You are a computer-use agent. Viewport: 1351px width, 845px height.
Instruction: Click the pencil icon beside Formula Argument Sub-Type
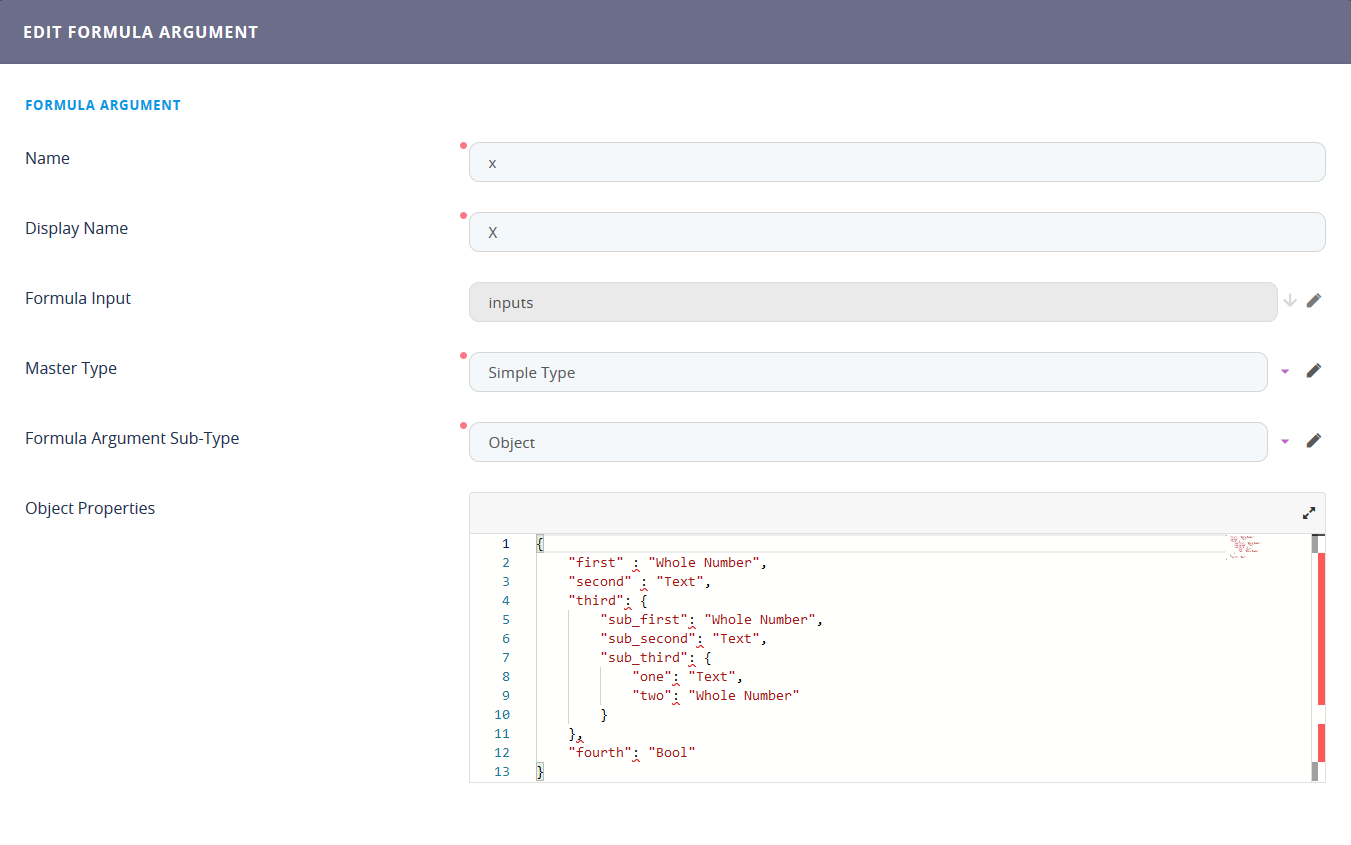pos(1314,440)
